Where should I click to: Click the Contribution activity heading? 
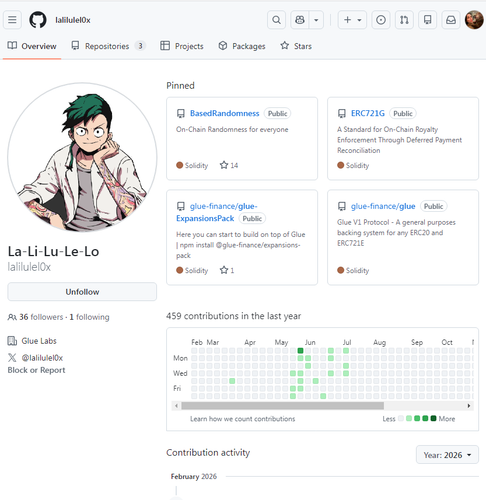tap(208, 453)
